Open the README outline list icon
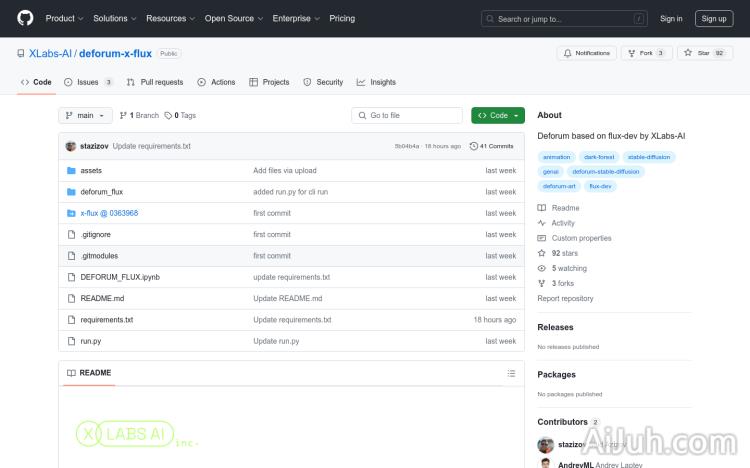 pos(511,373)
